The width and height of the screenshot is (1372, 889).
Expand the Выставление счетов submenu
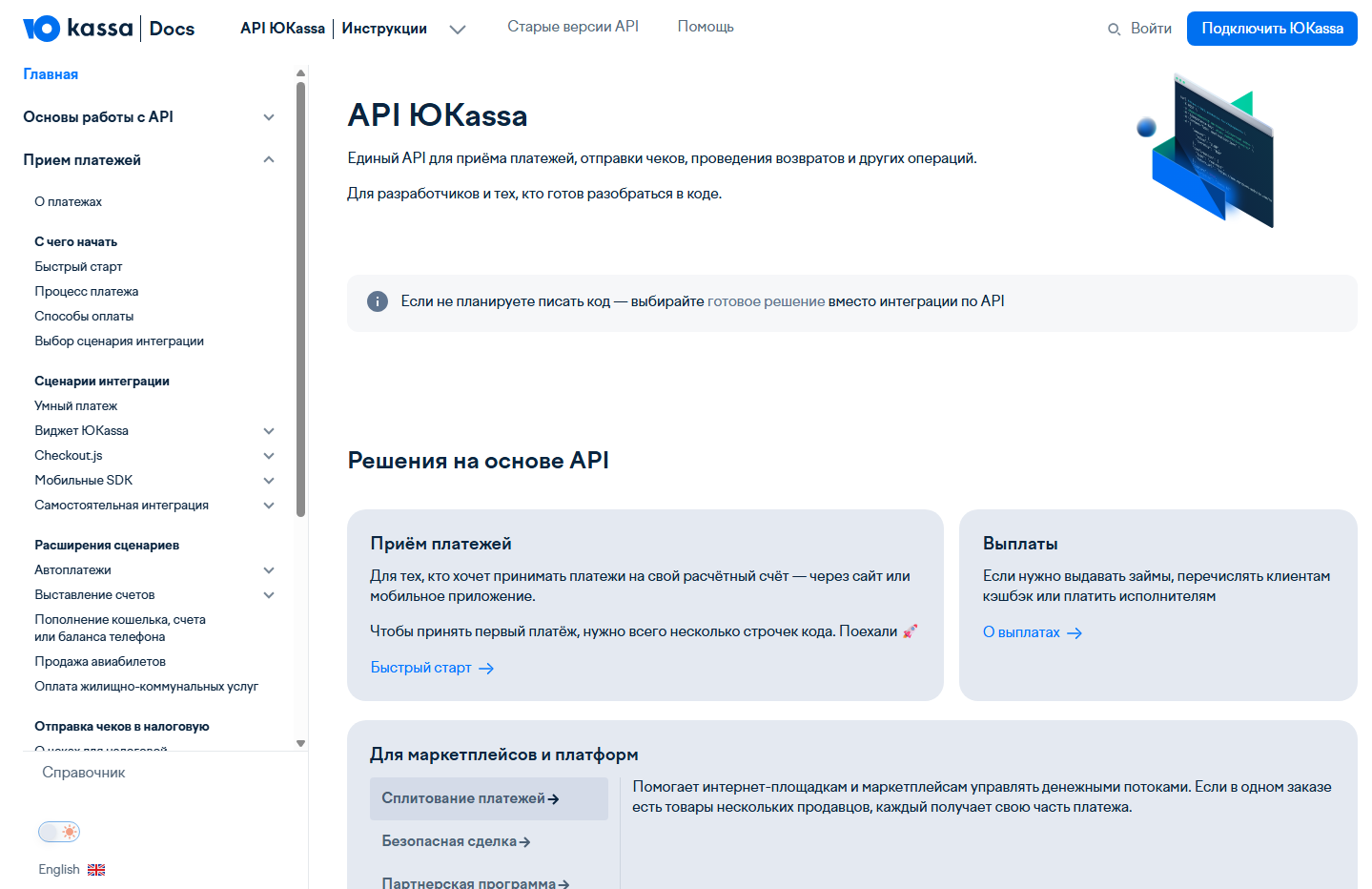(x=269, y=595)
